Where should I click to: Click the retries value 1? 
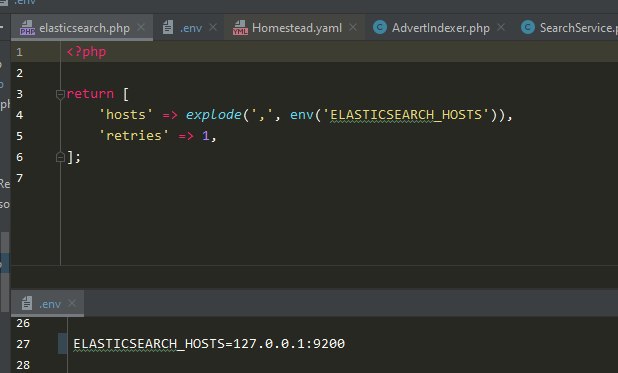(205, 136)
